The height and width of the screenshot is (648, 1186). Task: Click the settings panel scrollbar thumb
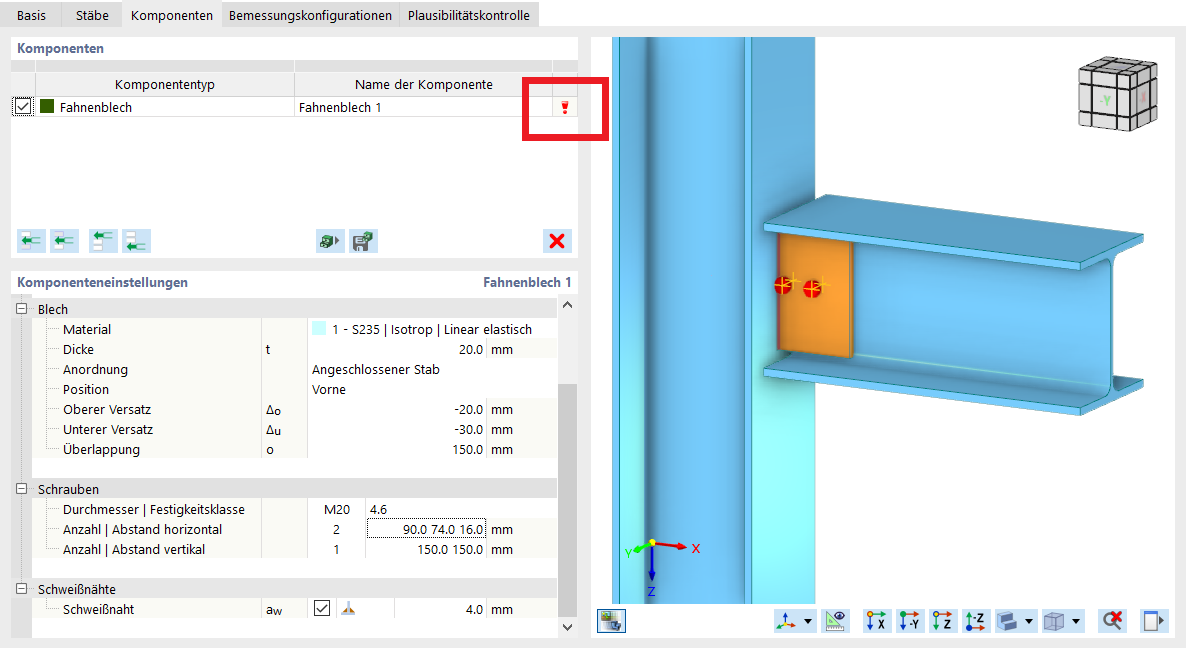click(x=567, y=499)
